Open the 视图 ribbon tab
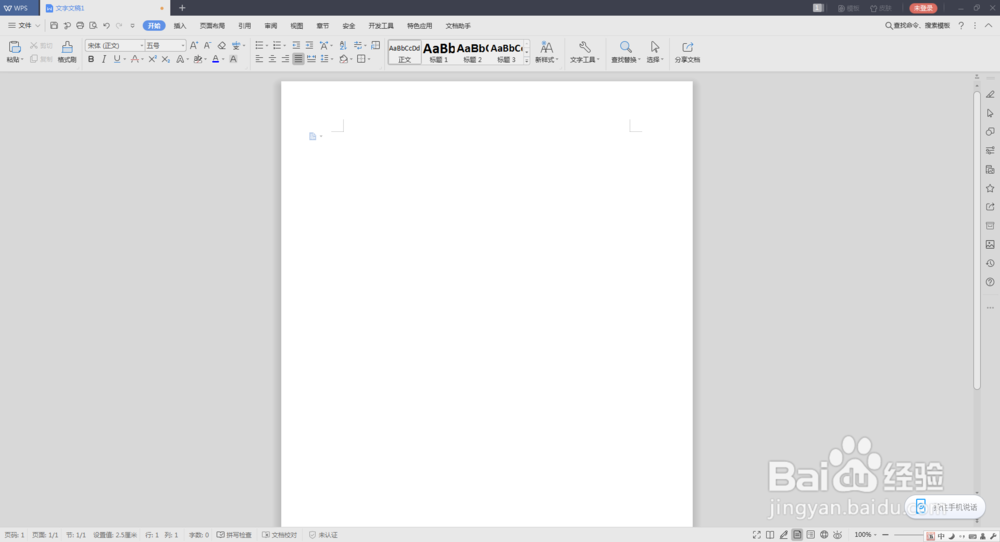 coord(297,26)
